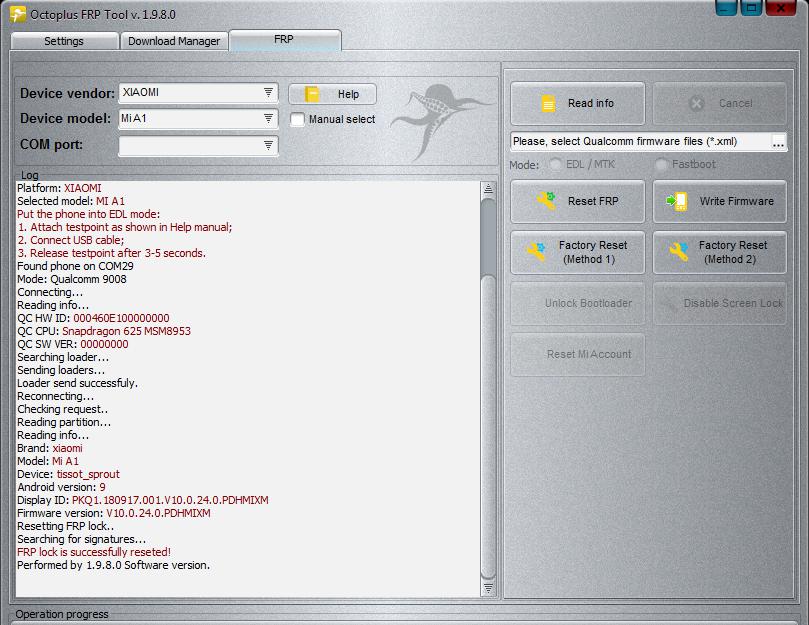Switch to the Settings tab
Viewport: 809px width, 625px height.
pos(64,41)
